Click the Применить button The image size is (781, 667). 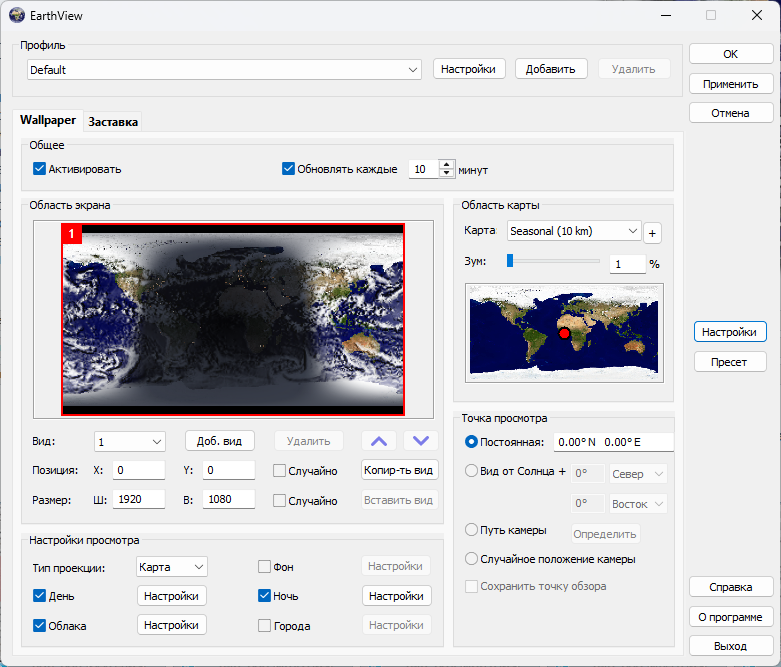point(730,84)
